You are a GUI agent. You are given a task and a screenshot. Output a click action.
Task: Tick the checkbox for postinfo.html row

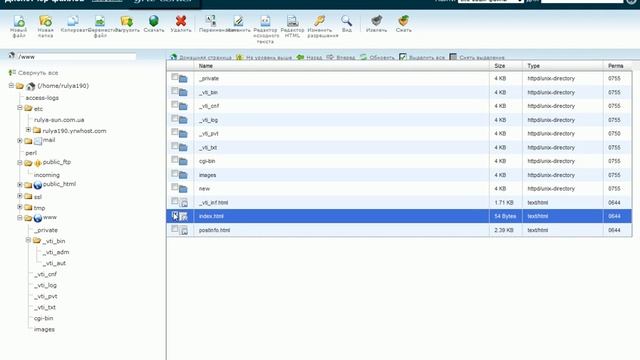174,229
